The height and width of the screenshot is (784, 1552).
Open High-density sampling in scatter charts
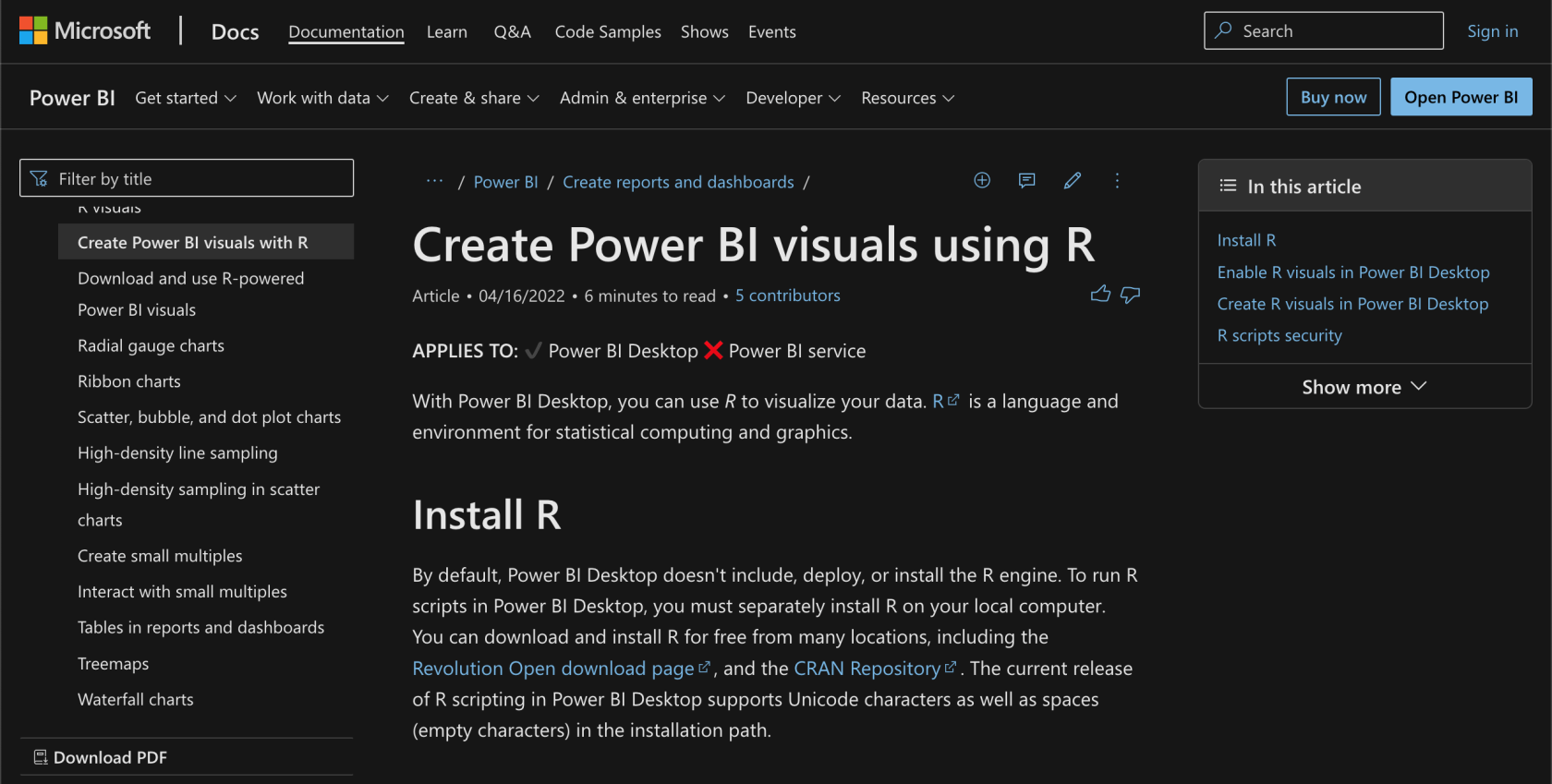199,504
